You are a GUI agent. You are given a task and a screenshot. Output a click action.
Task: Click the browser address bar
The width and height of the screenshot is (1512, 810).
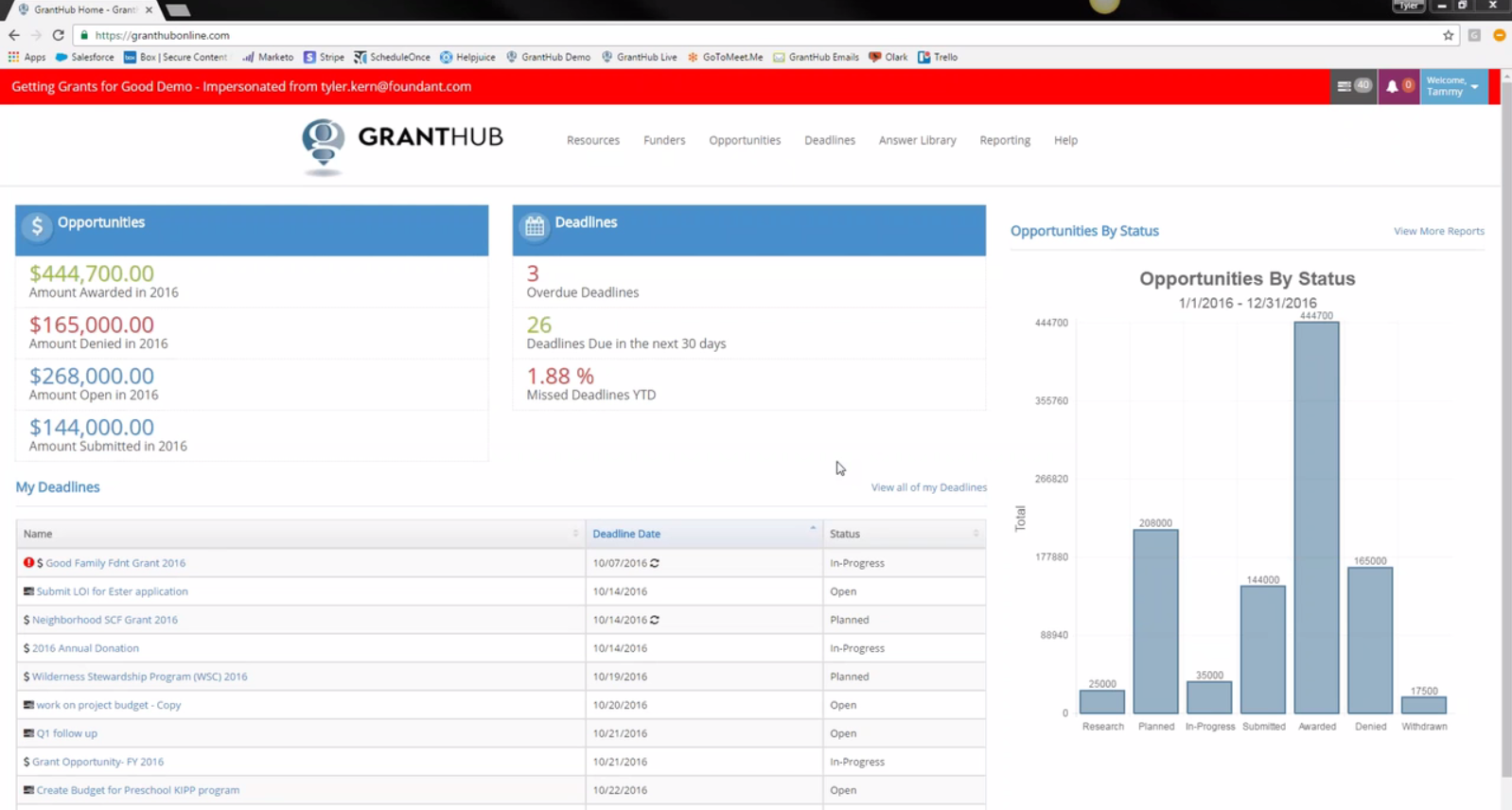coord(757,35)
